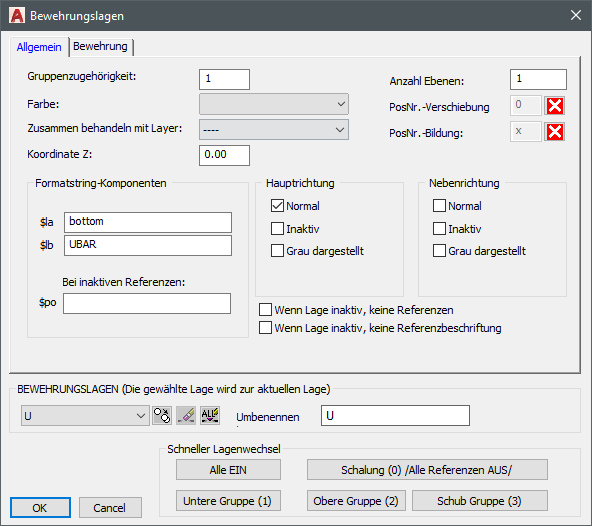Click the Gruppenzugehörigkeit input field
Image resolution: width=592 pixels, height=526 pixels.
click(224, 79)
